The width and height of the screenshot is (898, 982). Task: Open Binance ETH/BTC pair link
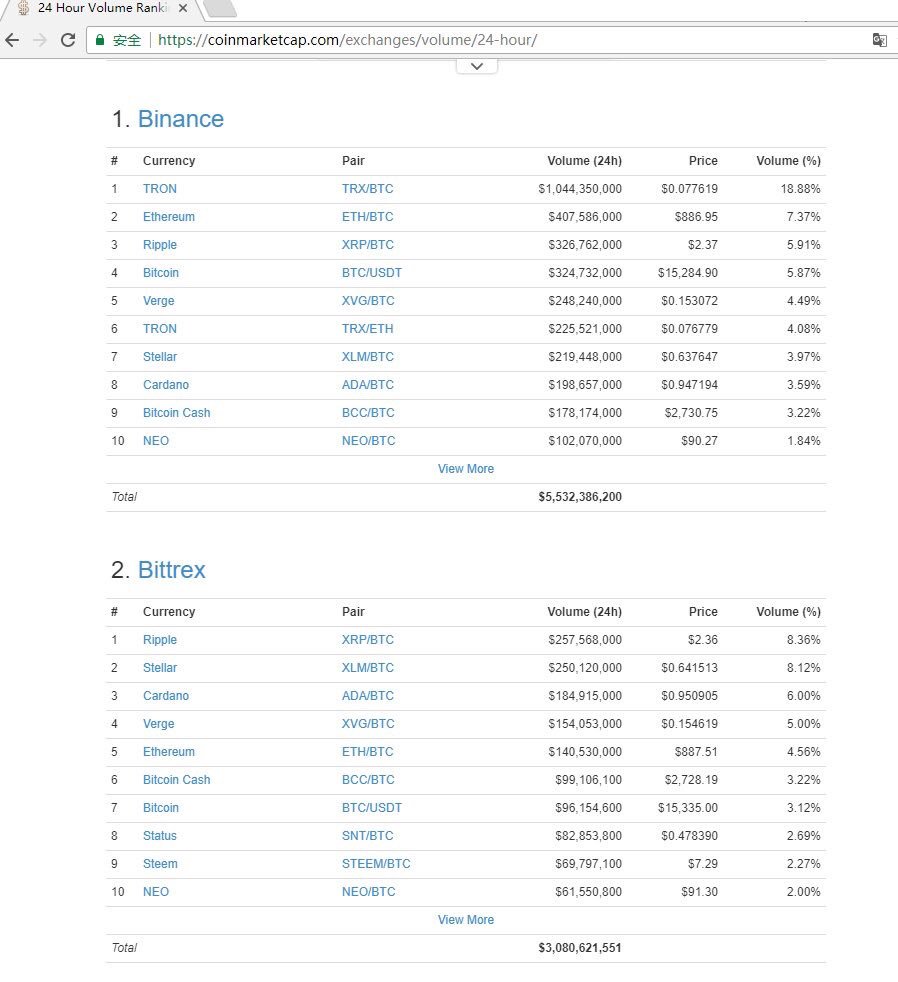[x=368, y=217]
